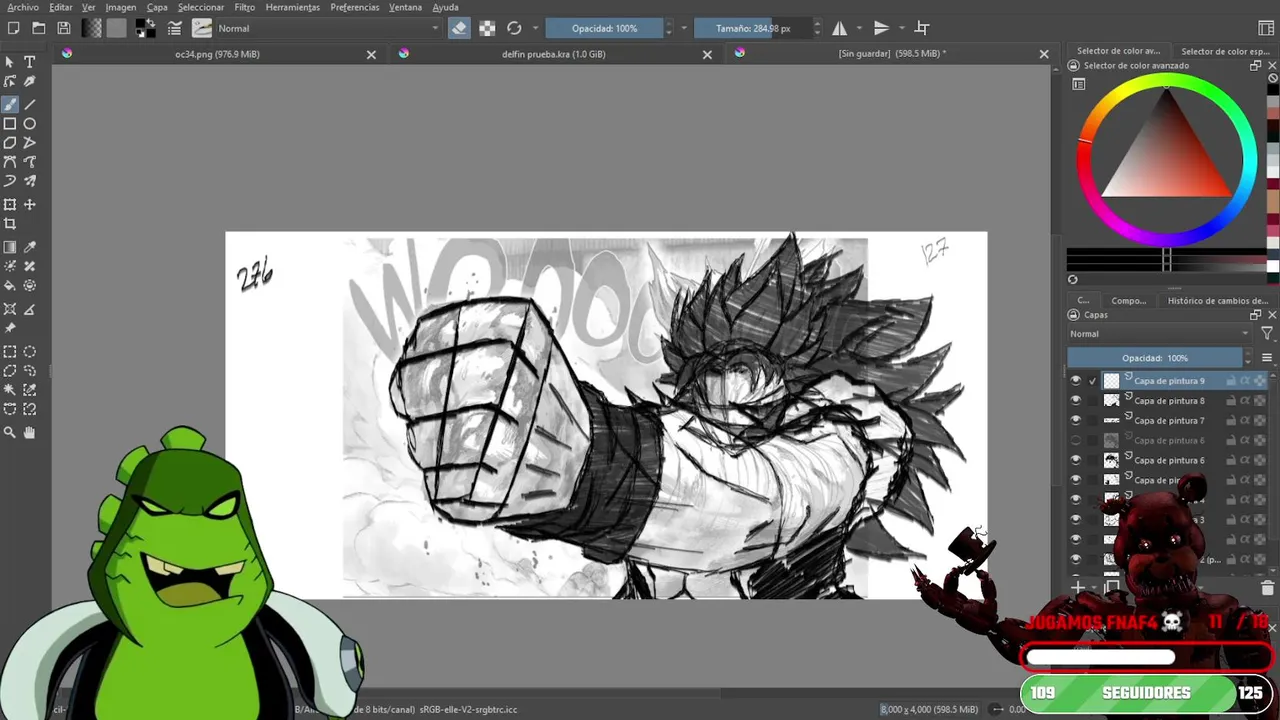Select the bezier curve tool

pyautogui.click(x=10, y=162)
